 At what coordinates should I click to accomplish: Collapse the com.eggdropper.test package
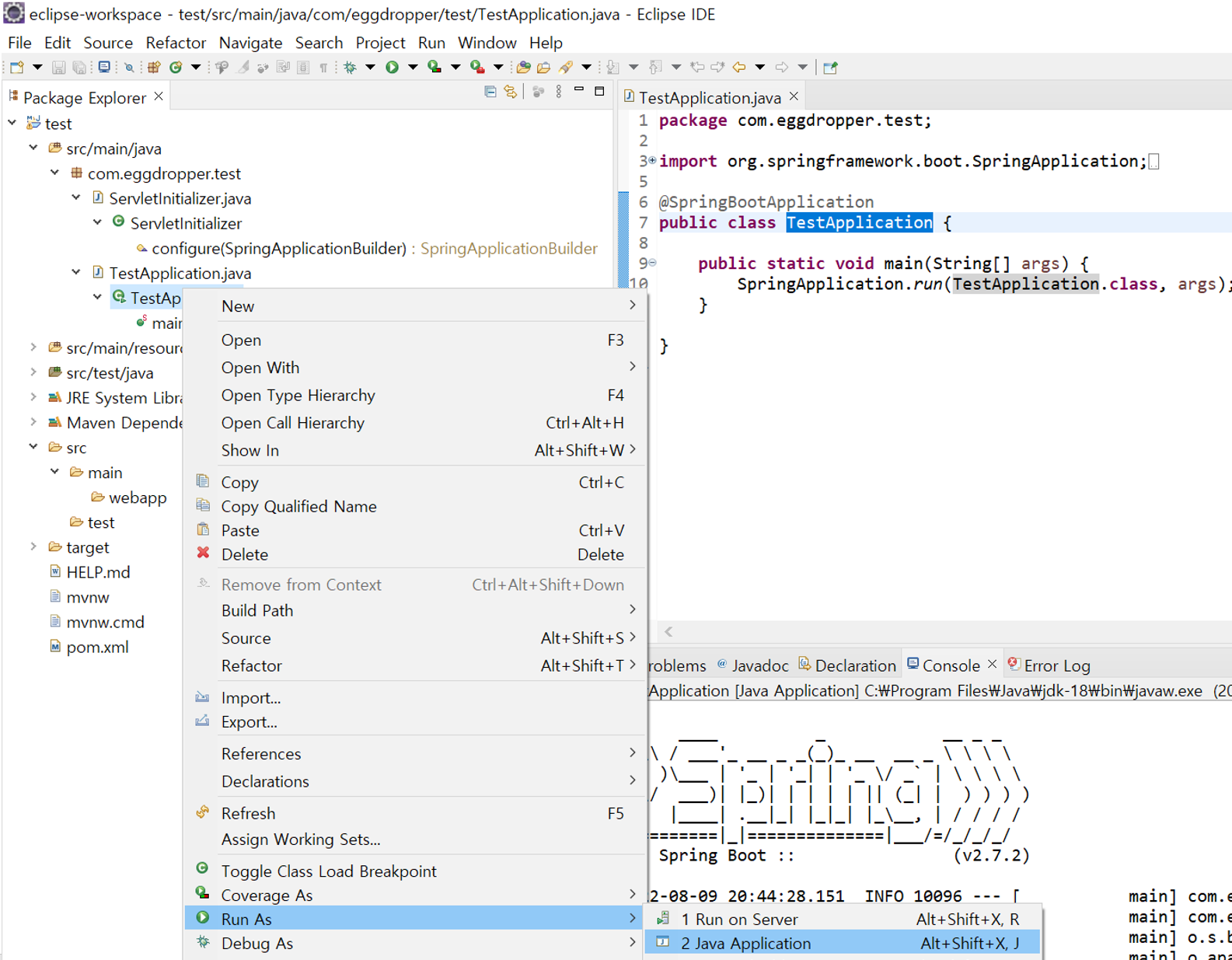(x=55, y=173)
